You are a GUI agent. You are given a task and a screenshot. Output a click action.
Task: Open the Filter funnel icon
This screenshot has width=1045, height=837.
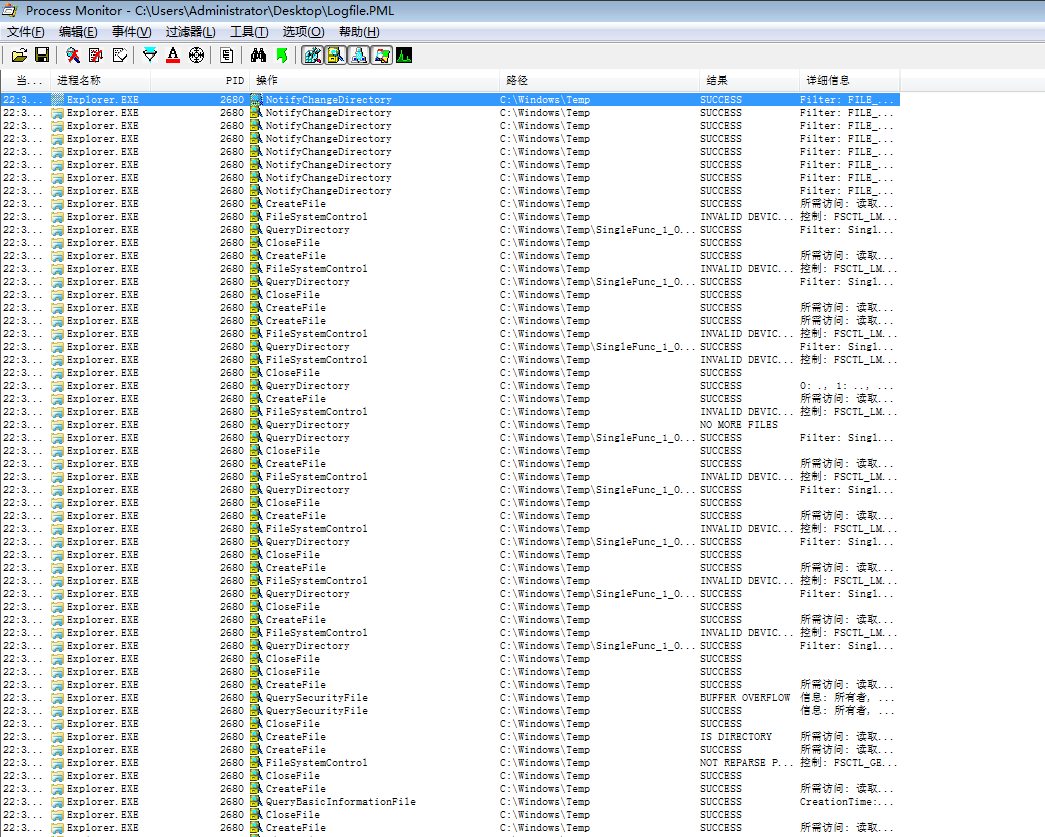(150, 55)
